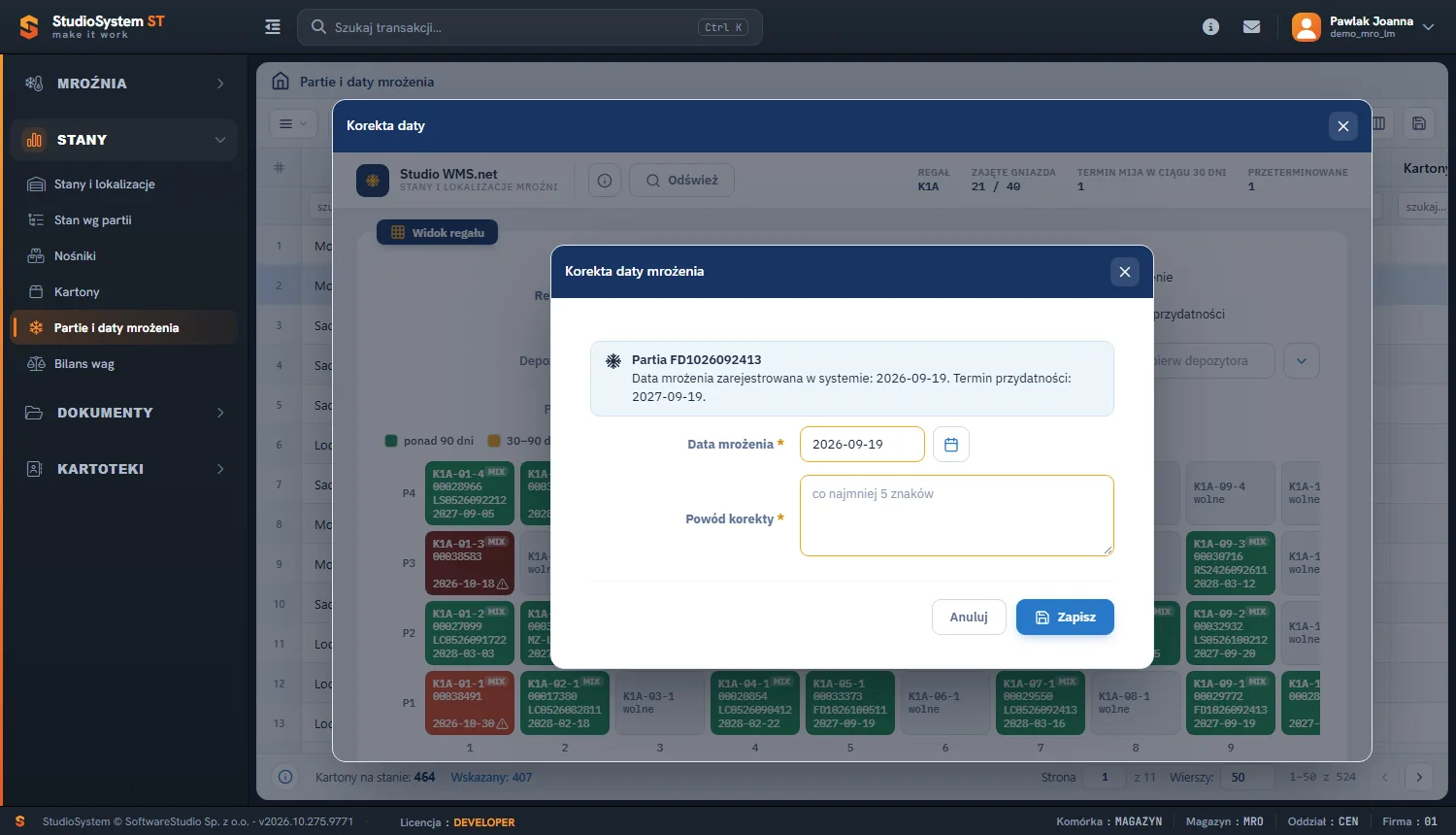The image size is (1456, 835).
Task: Click the Studio WMS.net logo icon
Action: coord(373,181)
